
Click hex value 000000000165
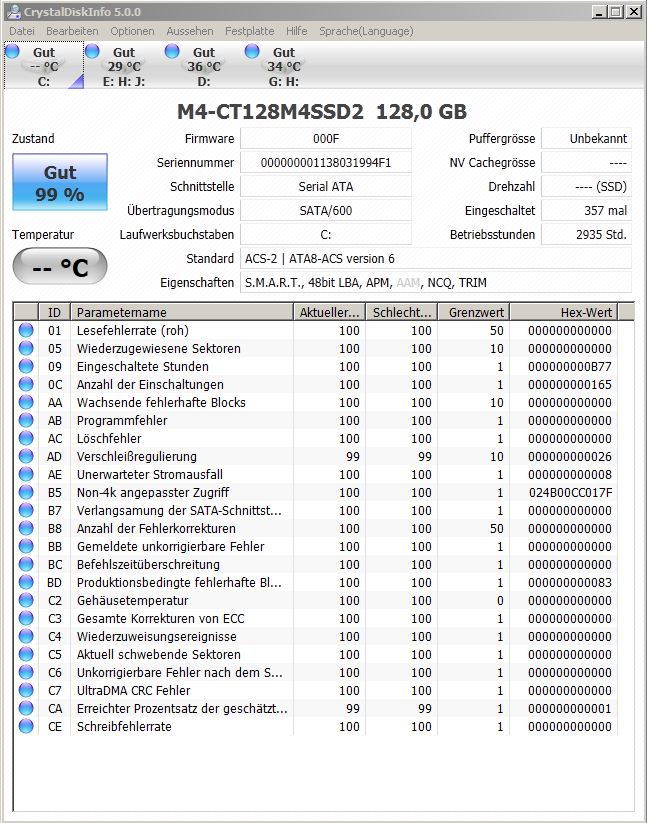[570, 384]
